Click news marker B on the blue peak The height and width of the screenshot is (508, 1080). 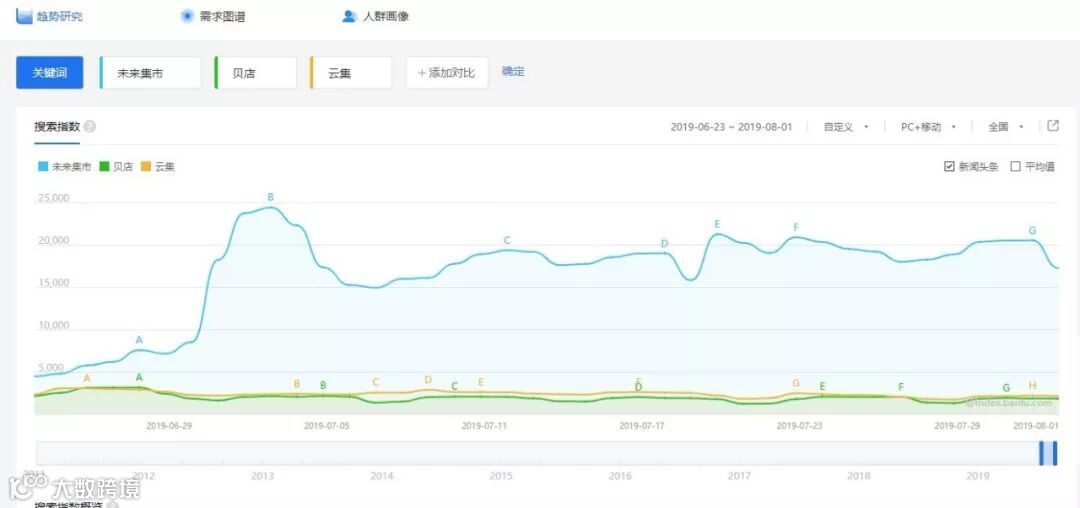click(x=271, y=198)
